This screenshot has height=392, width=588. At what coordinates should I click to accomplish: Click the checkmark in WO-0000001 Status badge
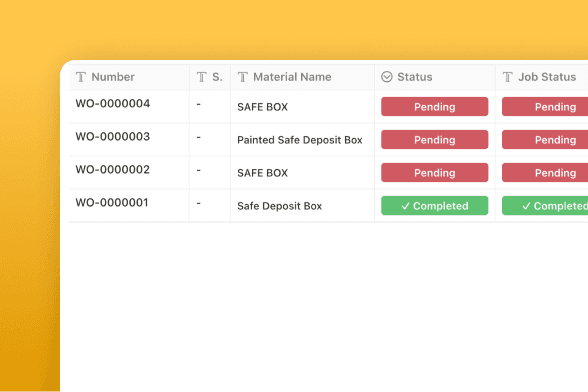pos(405,206)
